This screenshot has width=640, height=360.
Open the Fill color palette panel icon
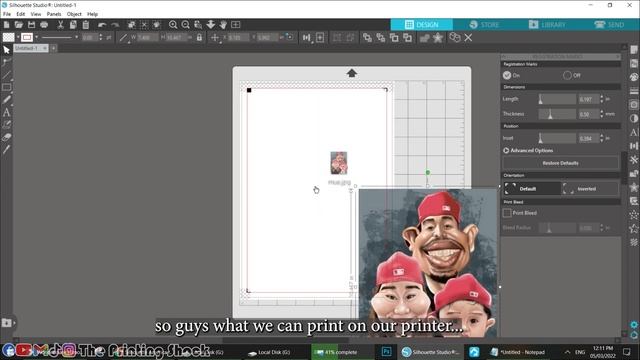(634, 77)
